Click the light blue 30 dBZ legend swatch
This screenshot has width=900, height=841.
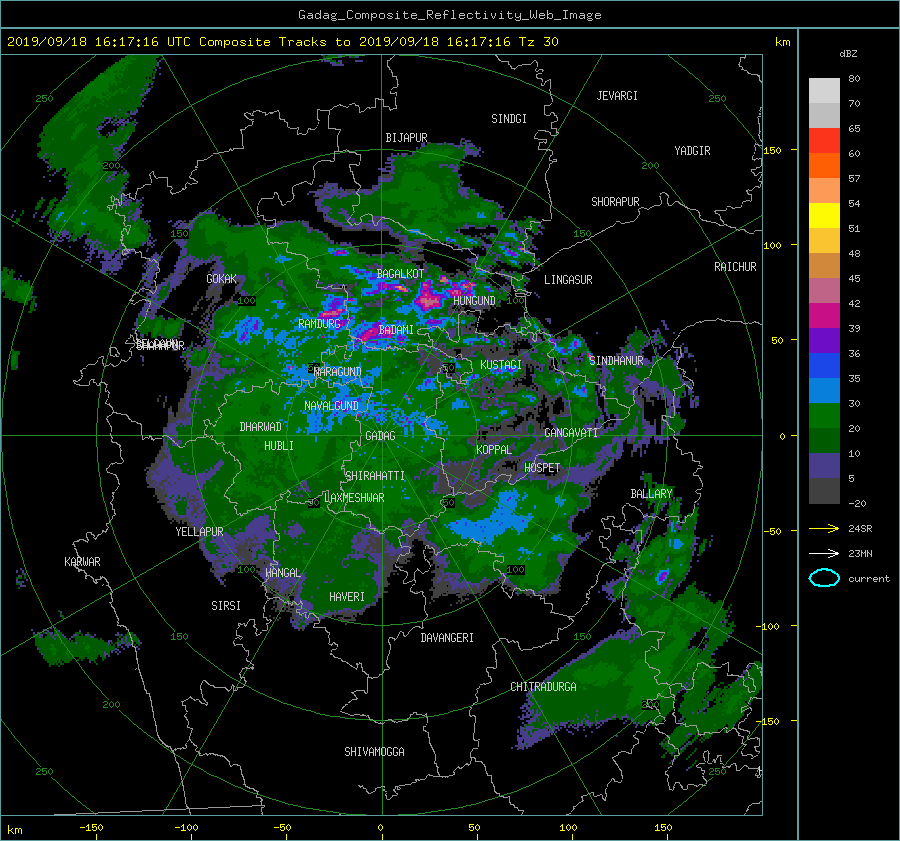click(824, 390)
